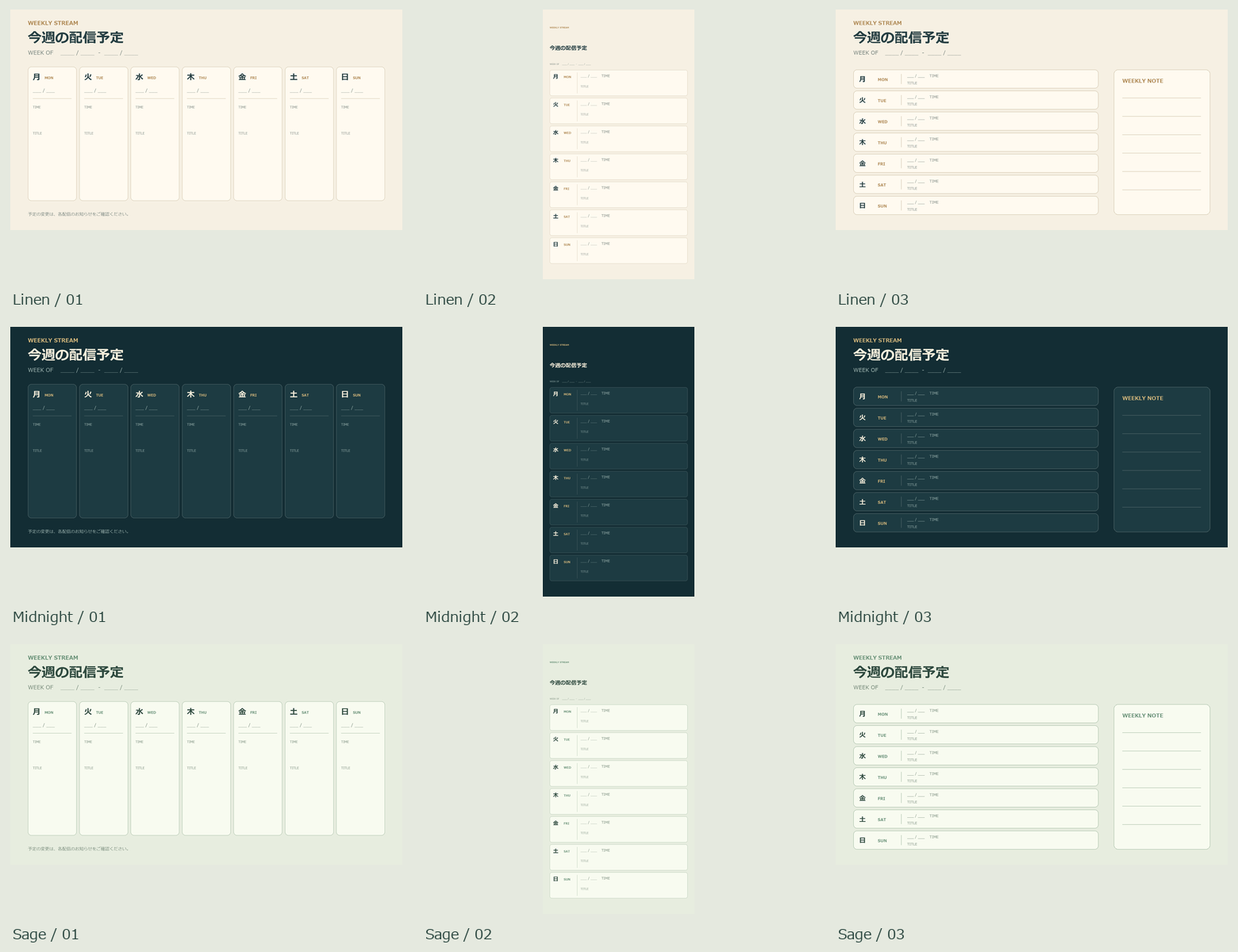Screen dimensions: 1238x952
Task: Click the "Sage / 02" caption
Action: click(x=459, y=935)
